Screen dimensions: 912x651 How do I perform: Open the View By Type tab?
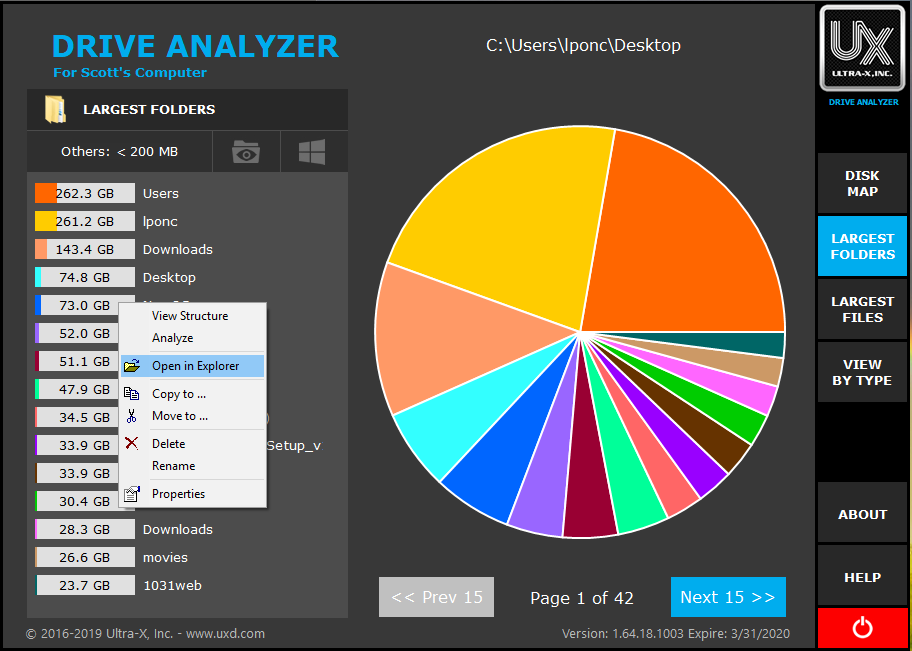pyautogui.click(x=862, y=373)
